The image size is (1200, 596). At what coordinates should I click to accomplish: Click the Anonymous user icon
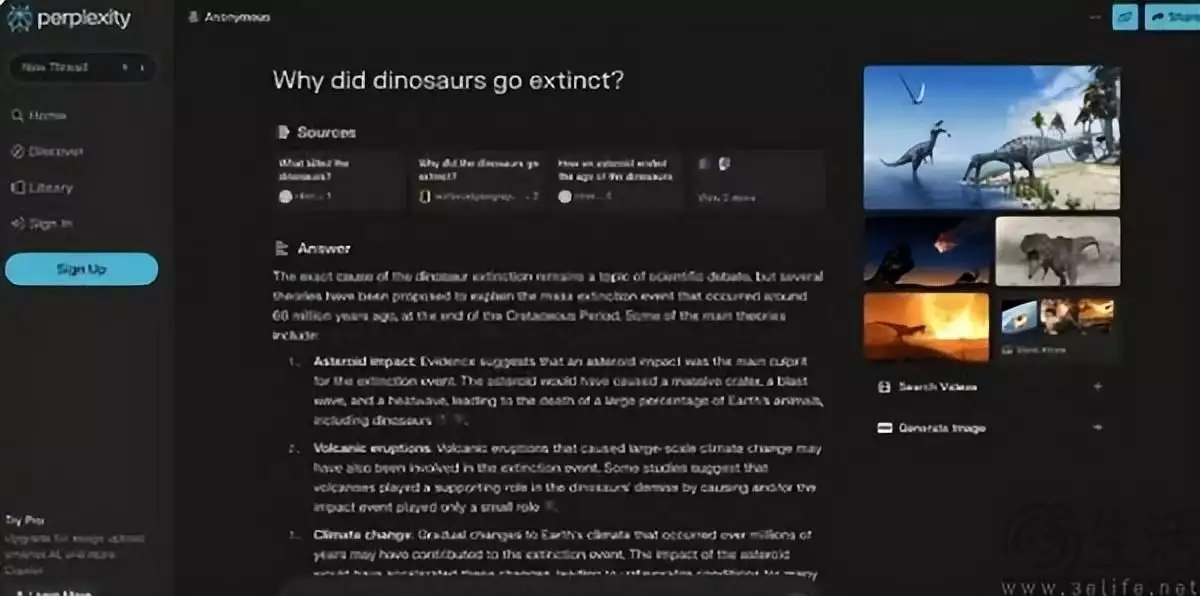click(x=191, y=18)
